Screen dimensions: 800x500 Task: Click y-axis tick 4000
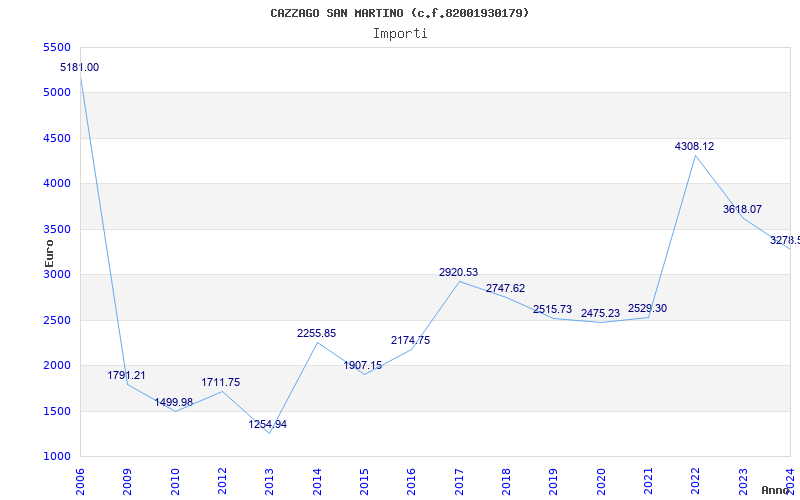coord(57,184)
